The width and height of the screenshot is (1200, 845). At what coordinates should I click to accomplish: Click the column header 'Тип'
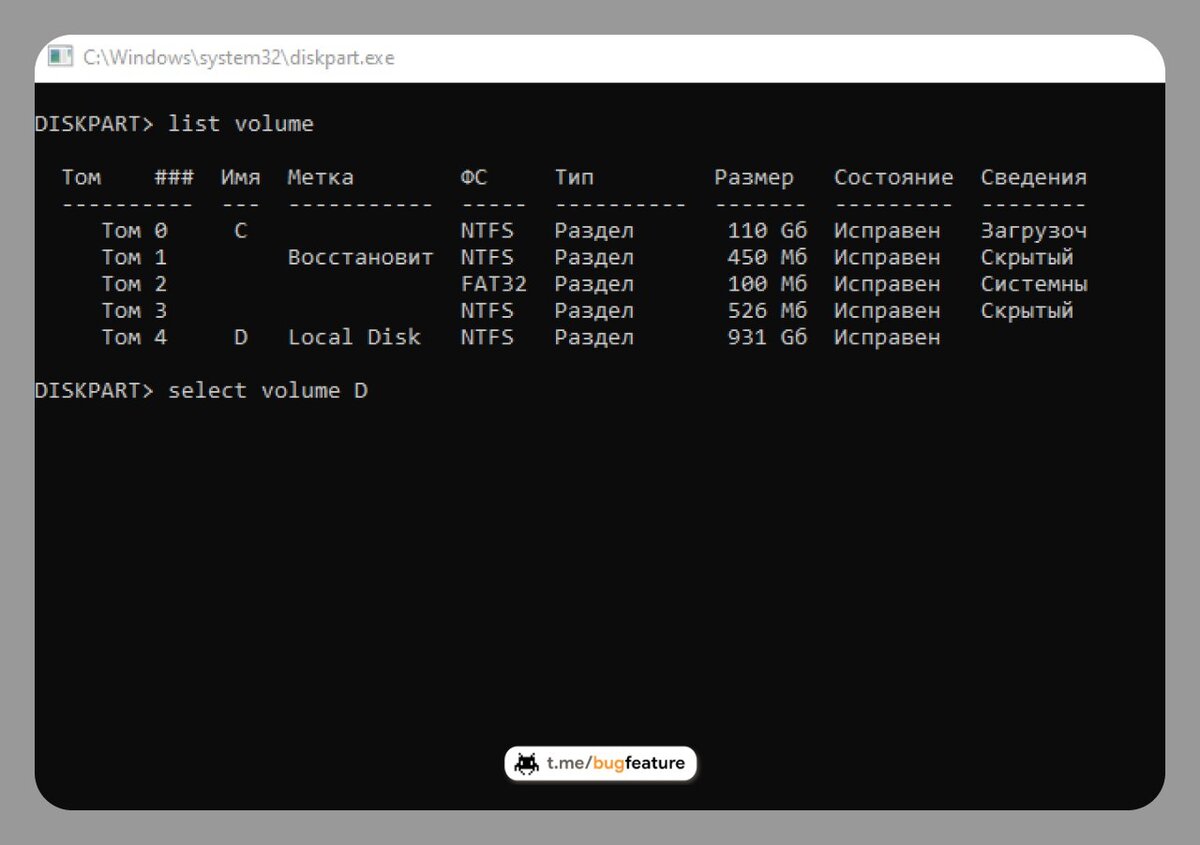pyautogui.click(x=574, y=177)
